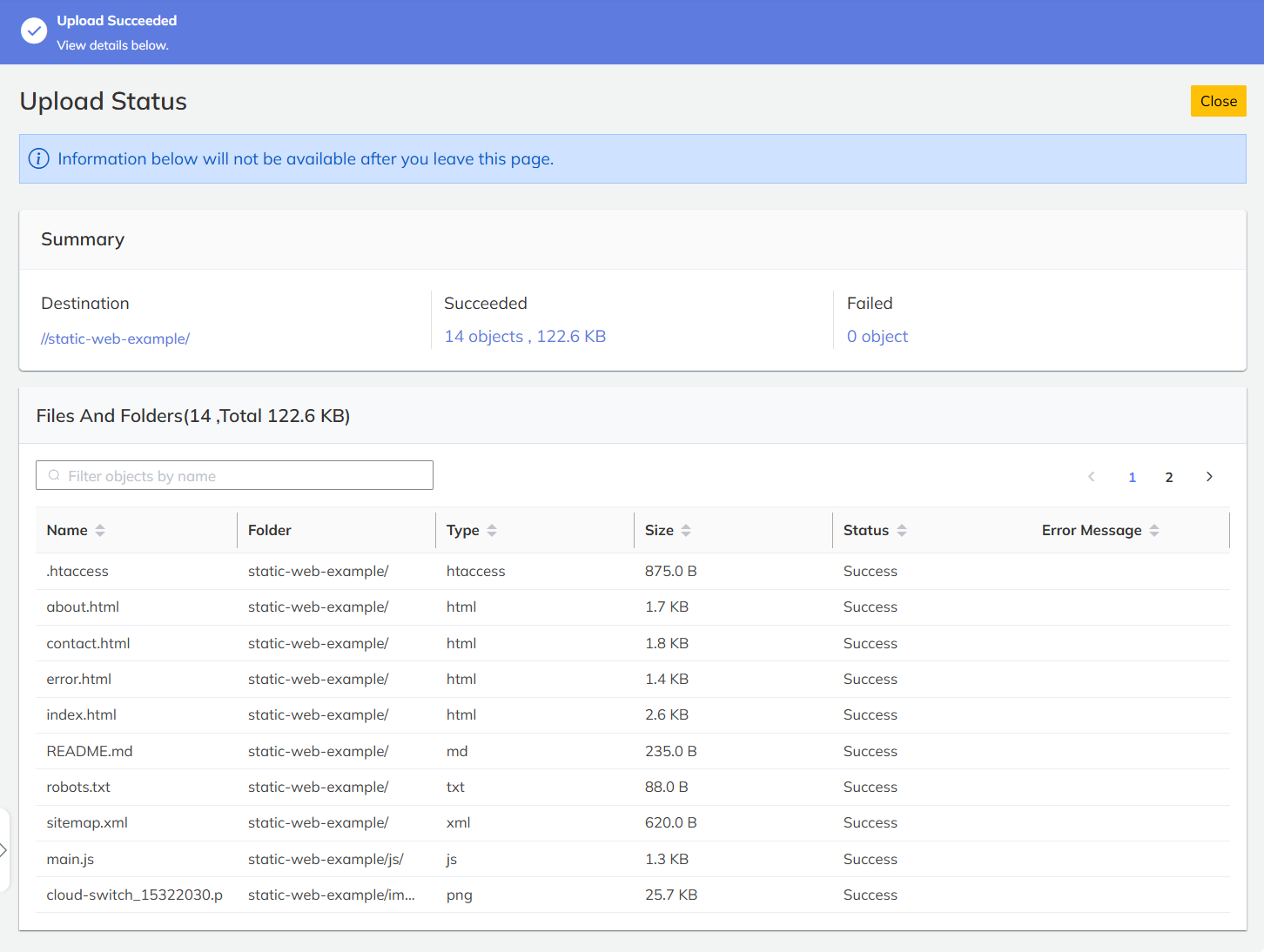Open the index.html file entry
Image resolution: width=1264 pixels, height=952 pixels.
click(81, 714)
